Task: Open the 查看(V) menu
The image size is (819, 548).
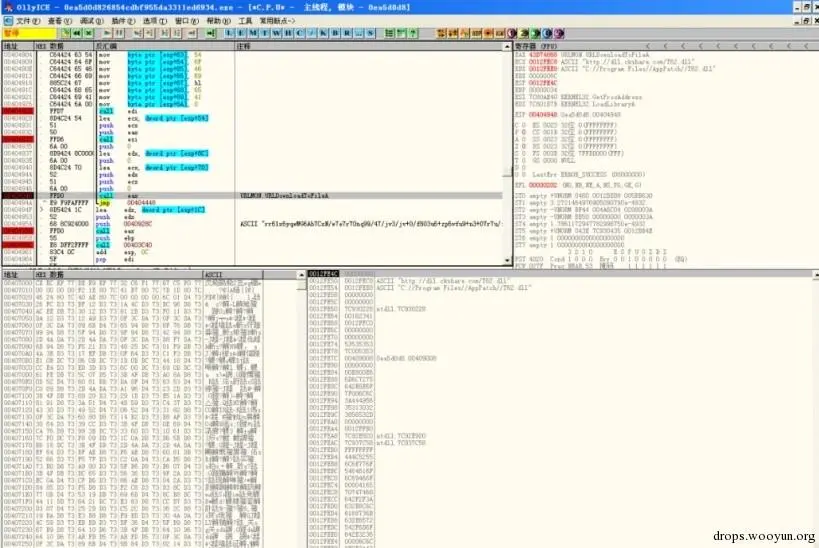Action: tap(60, 21)
